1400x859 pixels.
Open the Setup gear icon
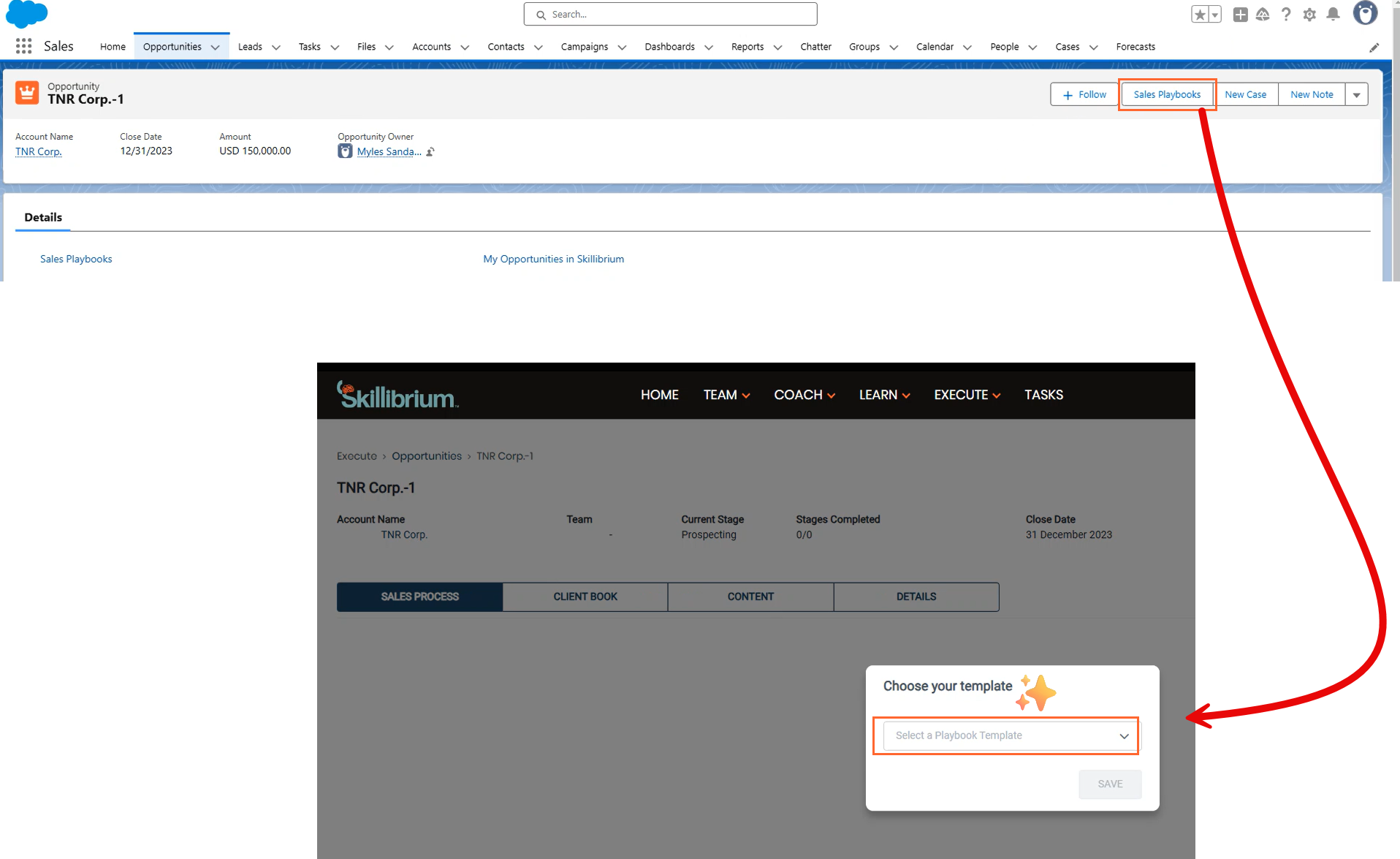pyautogui.click(x=1309, y=15)
